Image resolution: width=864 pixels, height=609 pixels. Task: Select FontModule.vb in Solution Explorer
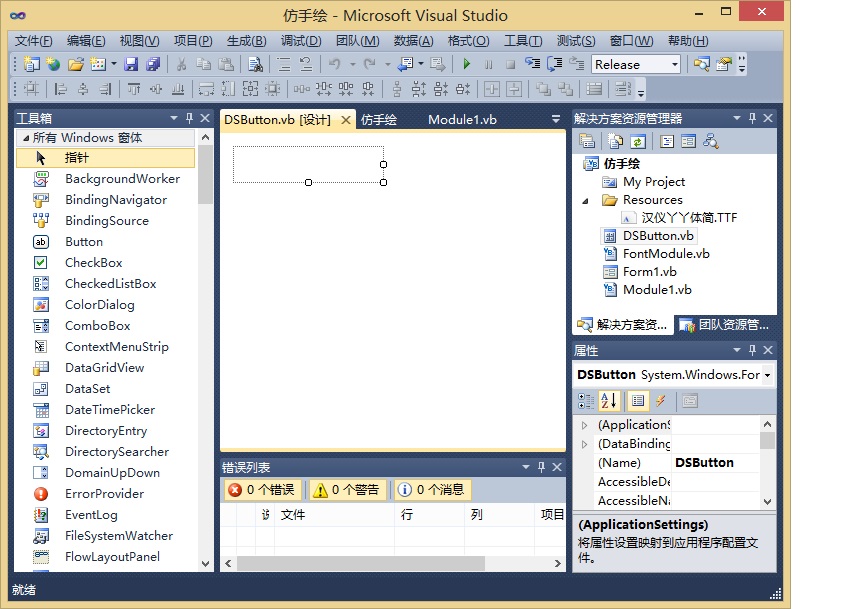(666, 254)
